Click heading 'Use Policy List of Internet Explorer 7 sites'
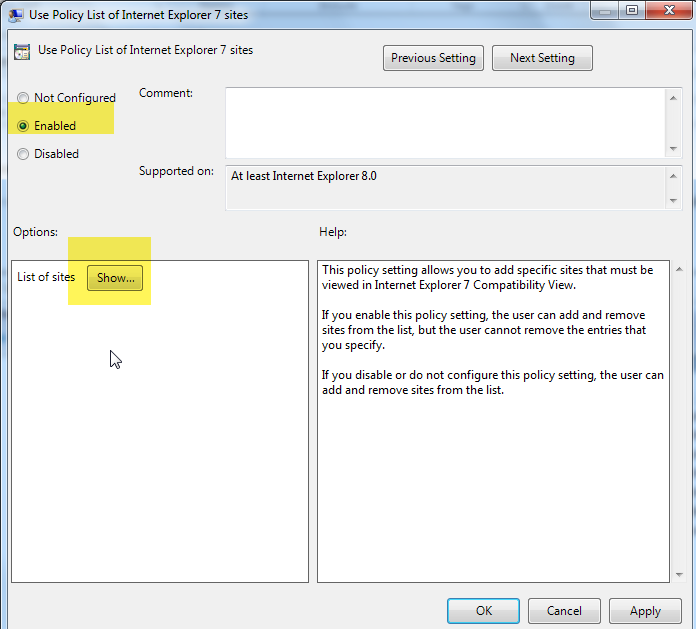This screenshot has width=696, height=629. tap(146, 50)
